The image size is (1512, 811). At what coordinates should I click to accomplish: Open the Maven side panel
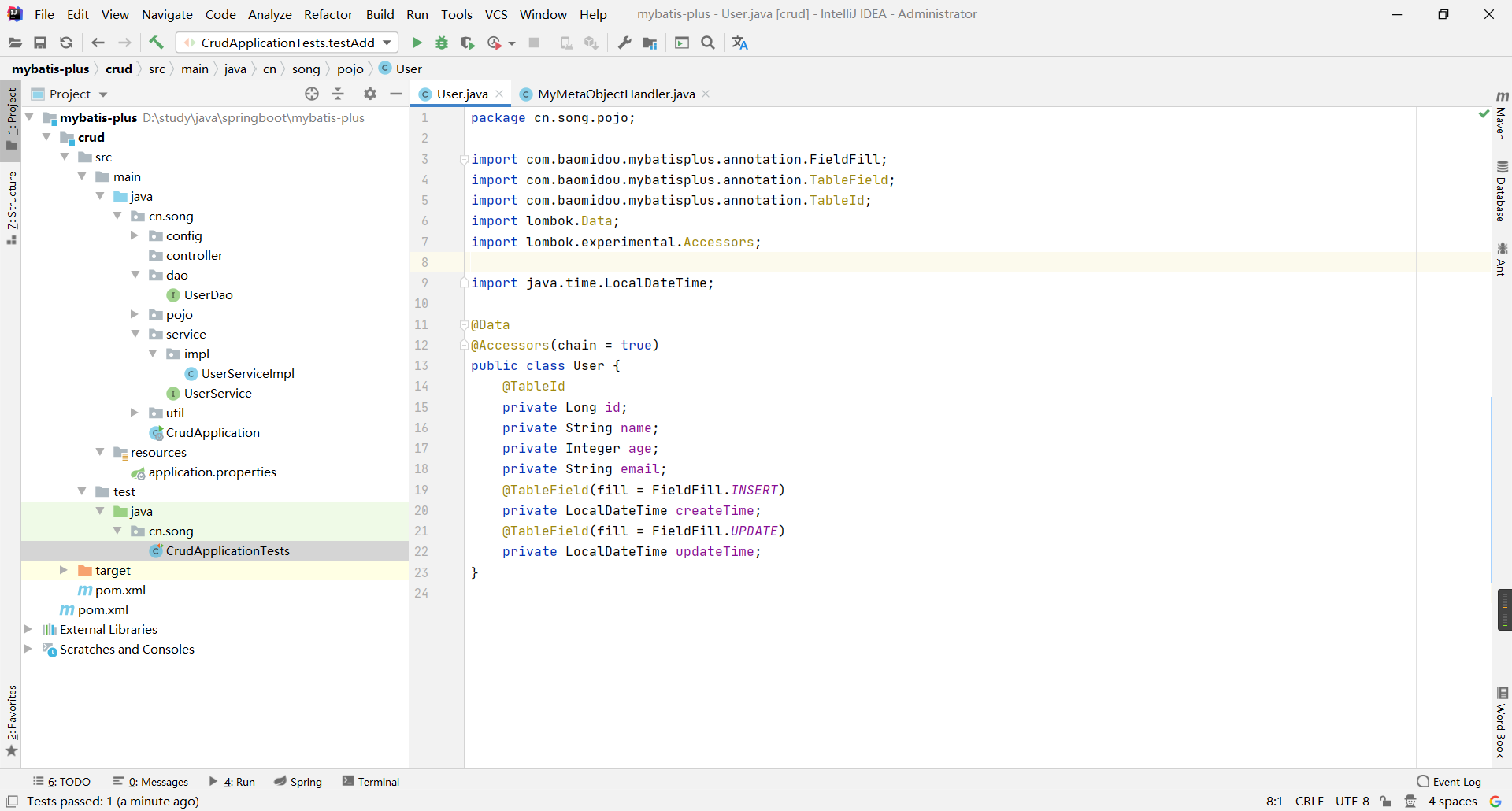pyautogui.click(x=1502, y=116)
